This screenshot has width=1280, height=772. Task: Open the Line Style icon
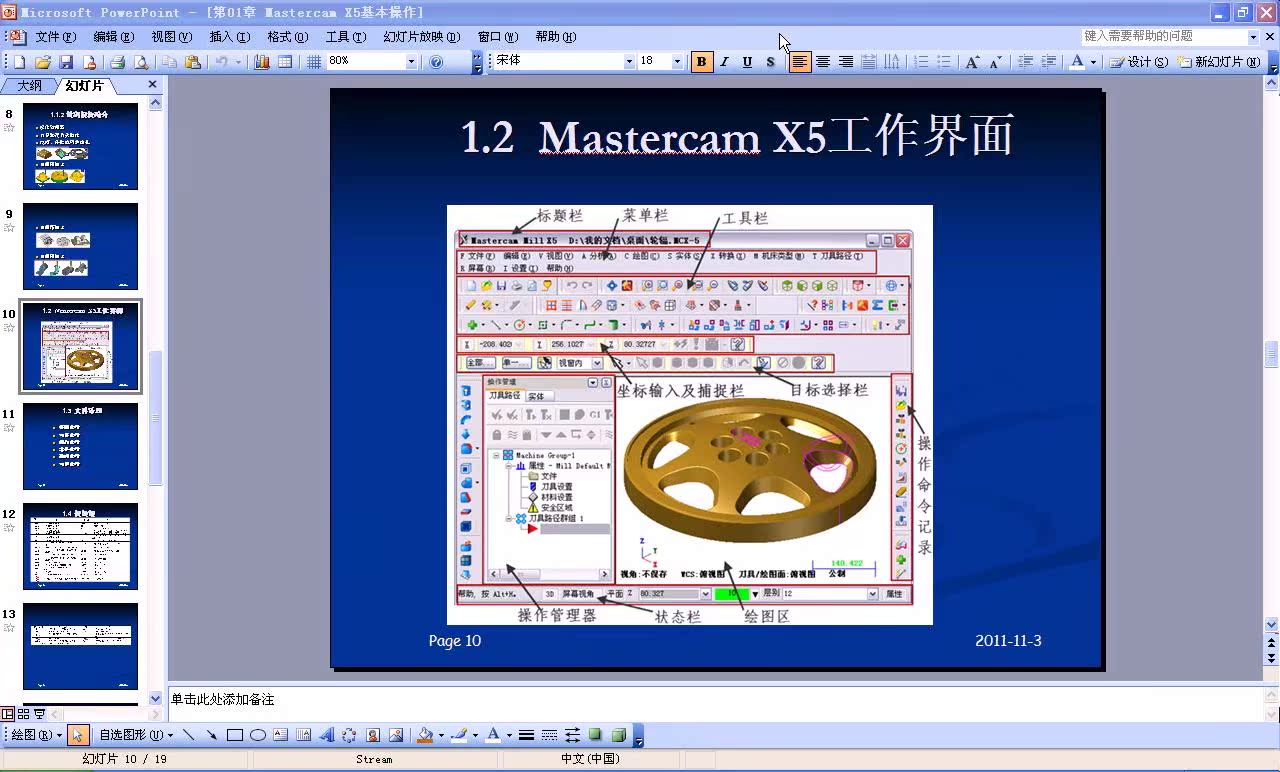coord(526,735)
